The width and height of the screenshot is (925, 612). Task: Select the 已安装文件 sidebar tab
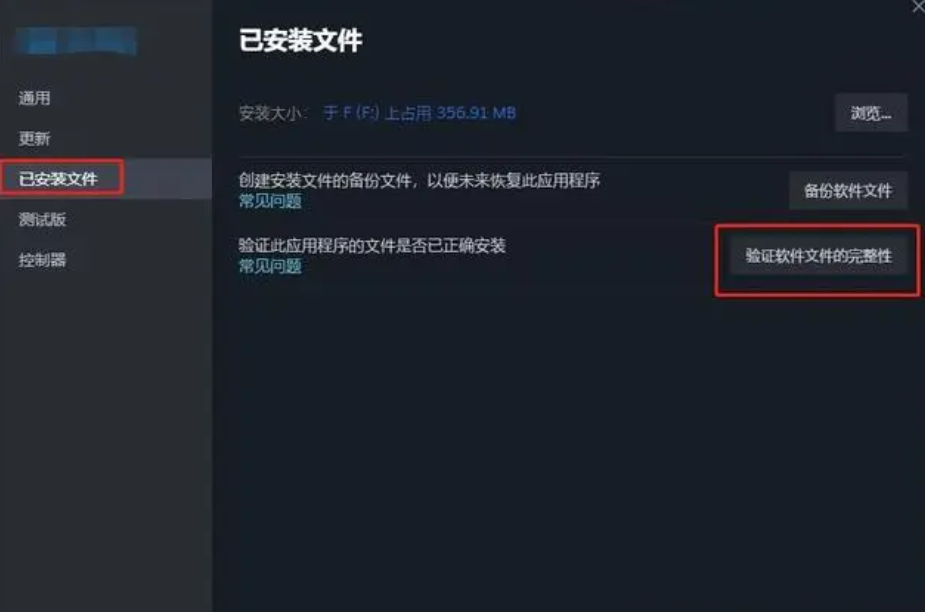coord(58,178)
